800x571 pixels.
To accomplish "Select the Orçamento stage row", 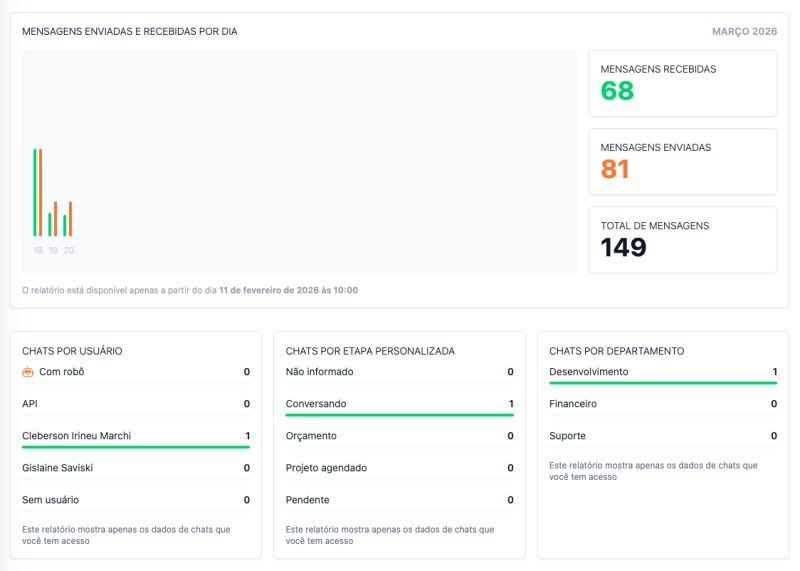I will point(399,436).
